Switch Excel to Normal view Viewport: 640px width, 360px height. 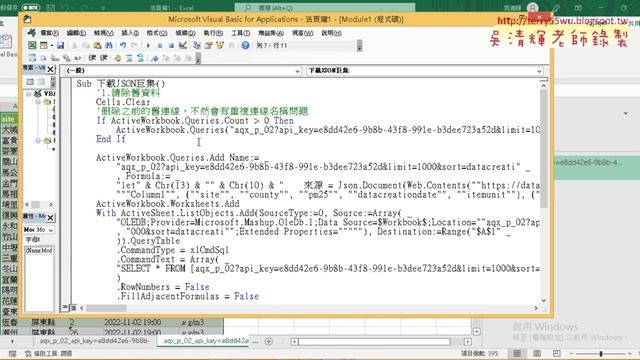coord(517,353)
